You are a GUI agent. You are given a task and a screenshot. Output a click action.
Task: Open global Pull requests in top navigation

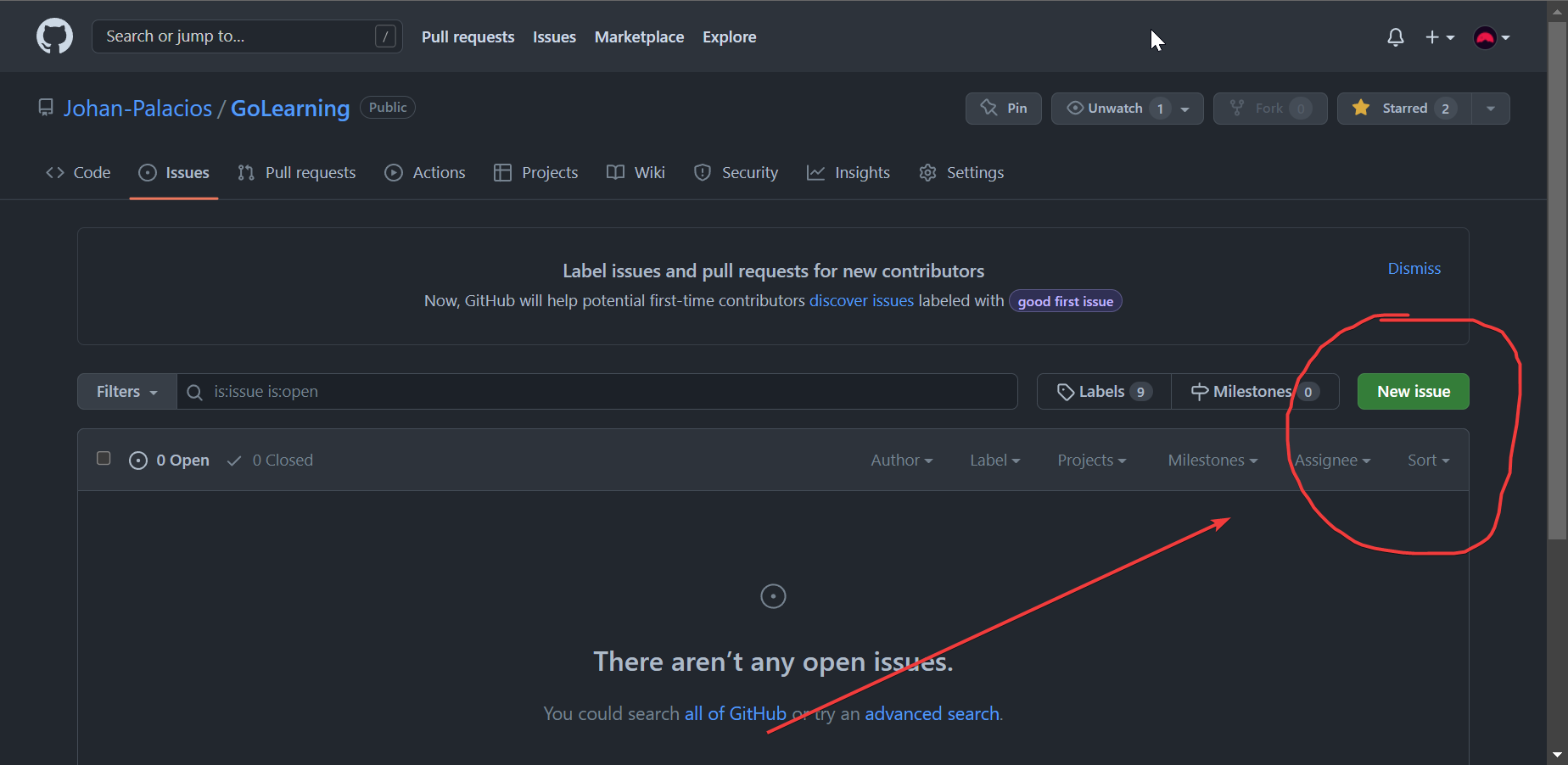(468, 37)
